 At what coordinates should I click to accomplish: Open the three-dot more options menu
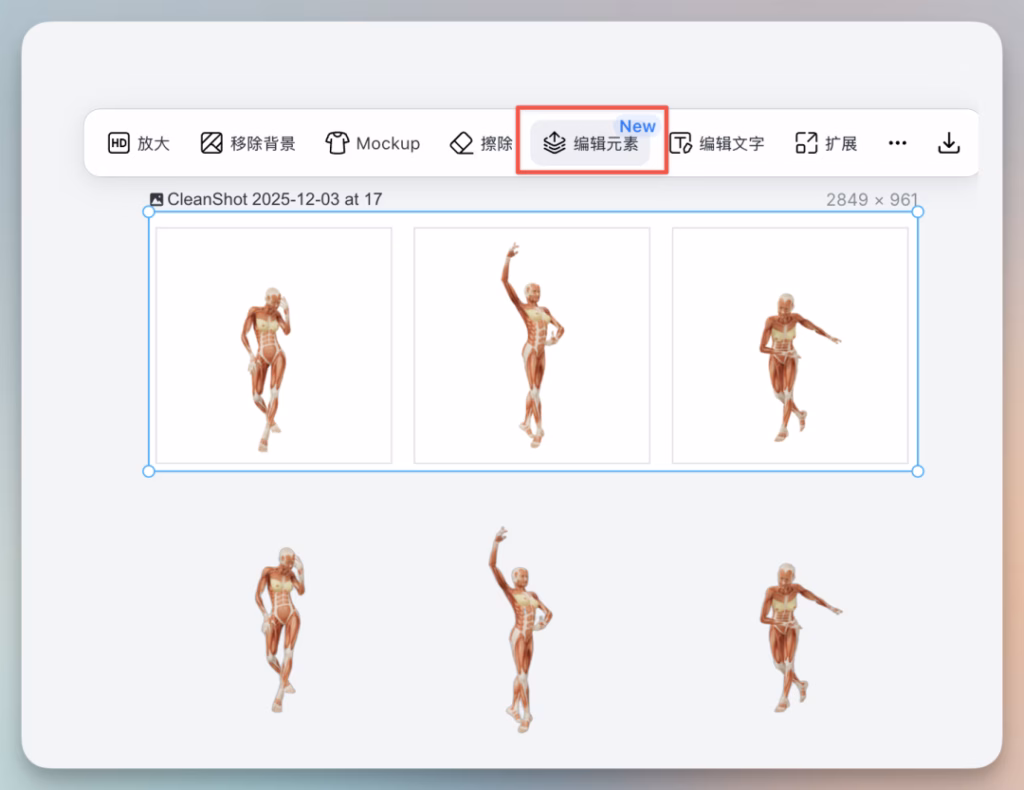tap(897, 143)
